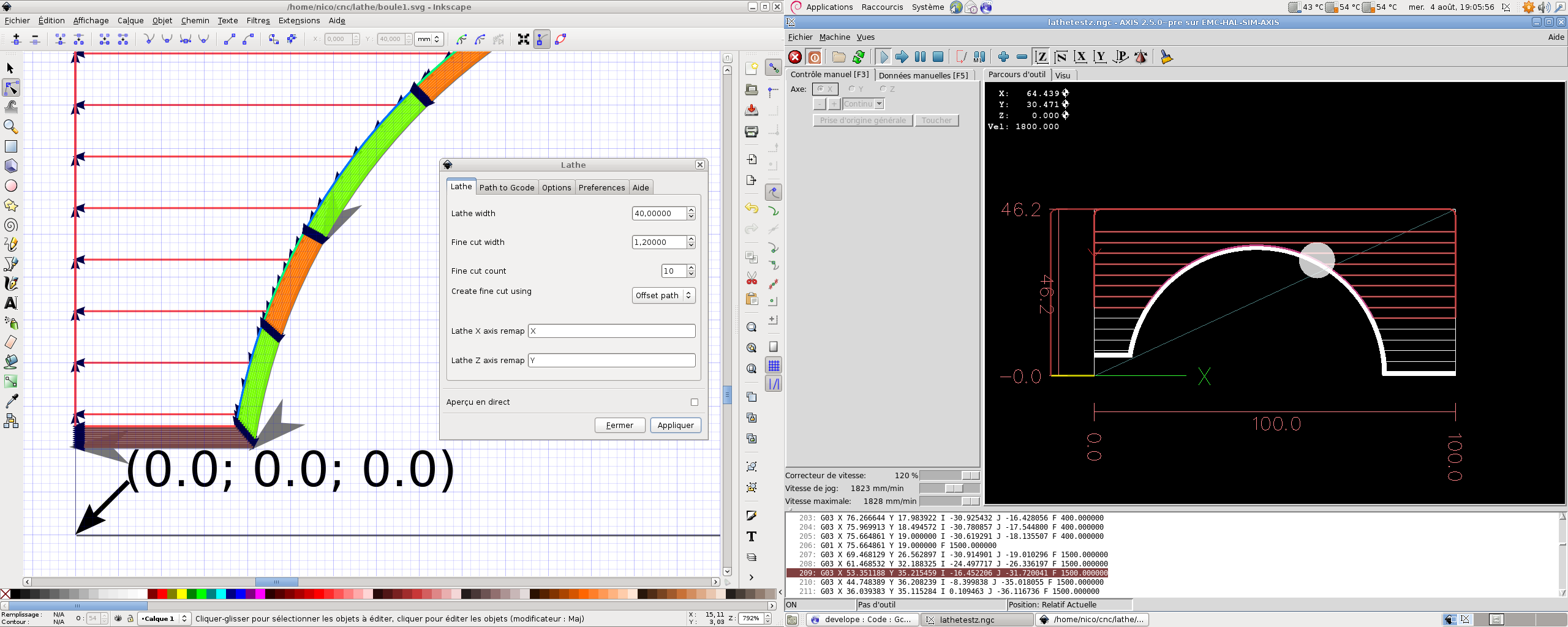Toggle the Z view button in AXIS

click(x=1041, y=57)
